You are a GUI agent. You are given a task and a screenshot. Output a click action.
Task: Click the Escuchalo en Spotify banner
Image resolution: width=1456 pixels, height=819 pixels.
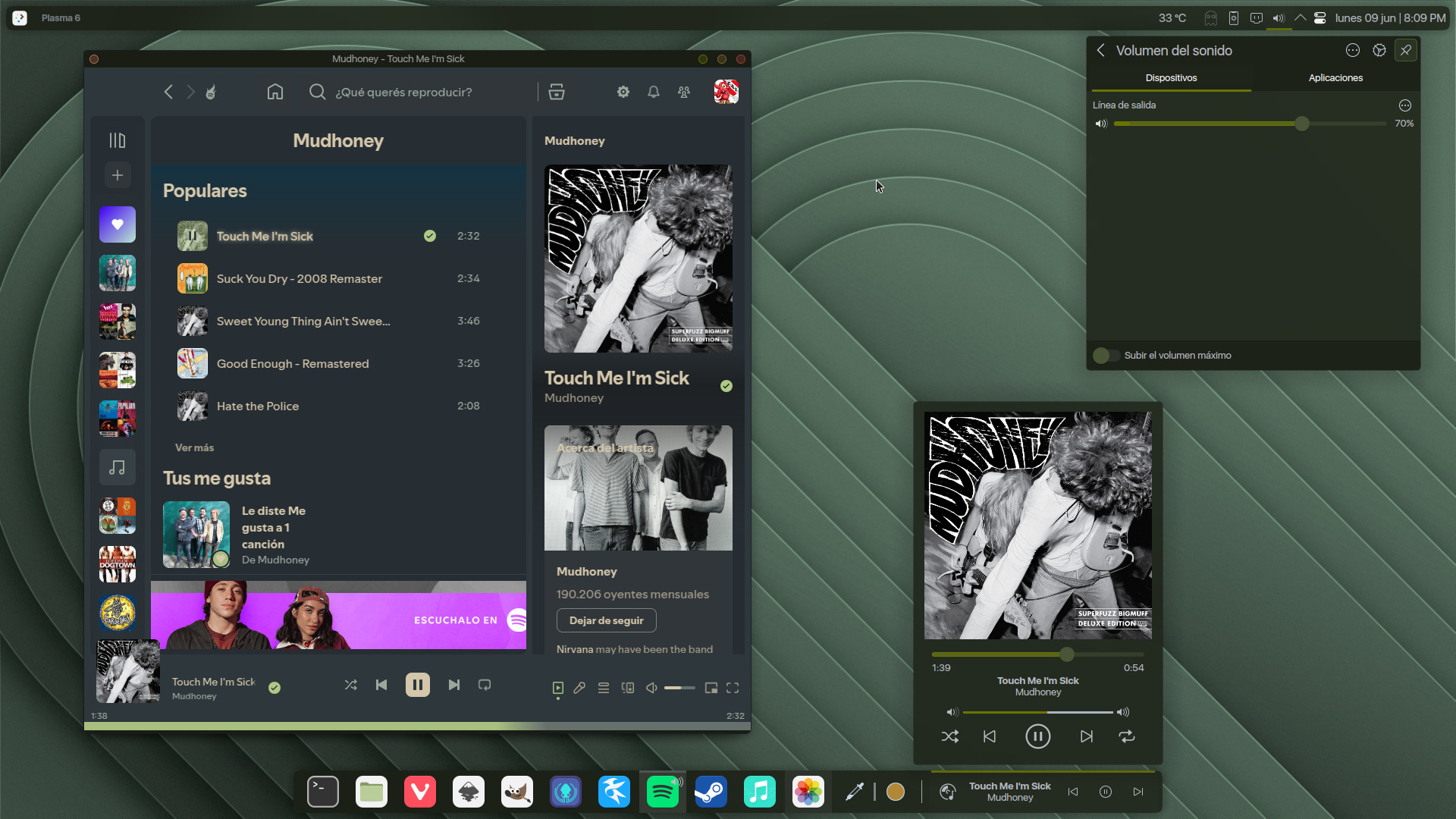click(x=338, y=615)
